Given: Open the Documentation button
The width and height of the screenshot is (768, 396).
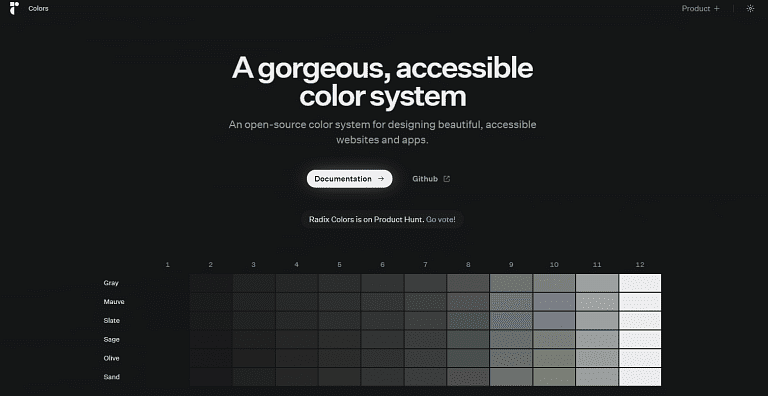Looking at the screenshot, I should pos(349,179).
